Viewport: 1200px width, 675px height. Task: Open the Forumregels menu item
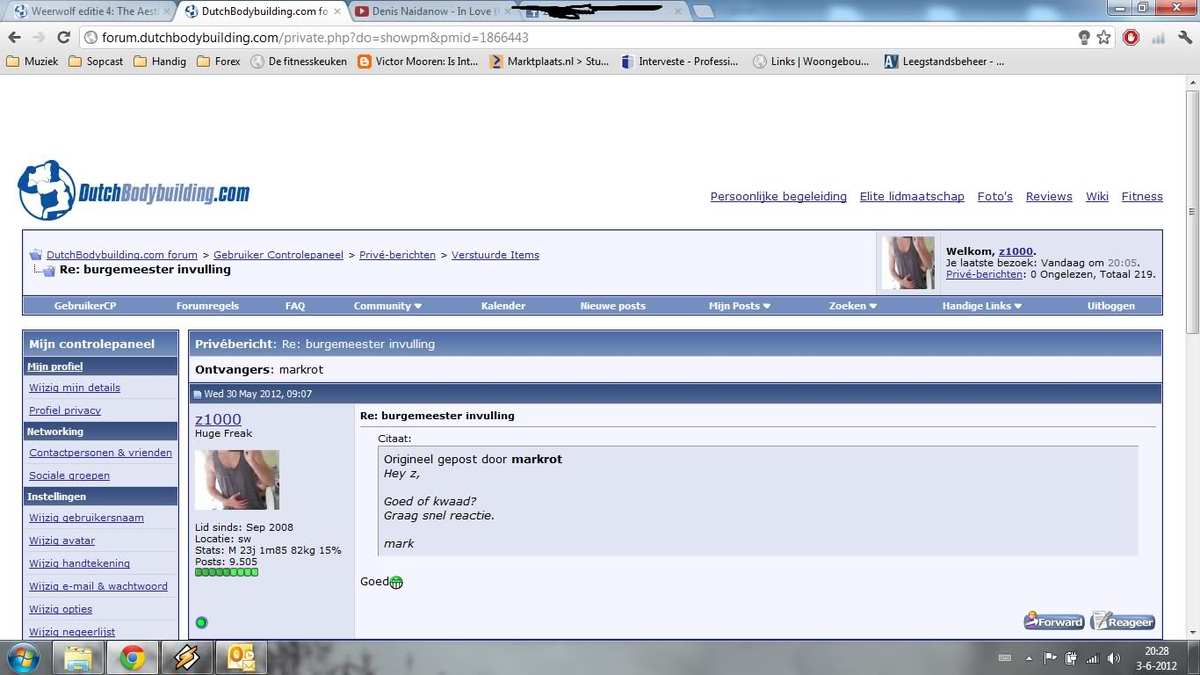pos(207,306)
